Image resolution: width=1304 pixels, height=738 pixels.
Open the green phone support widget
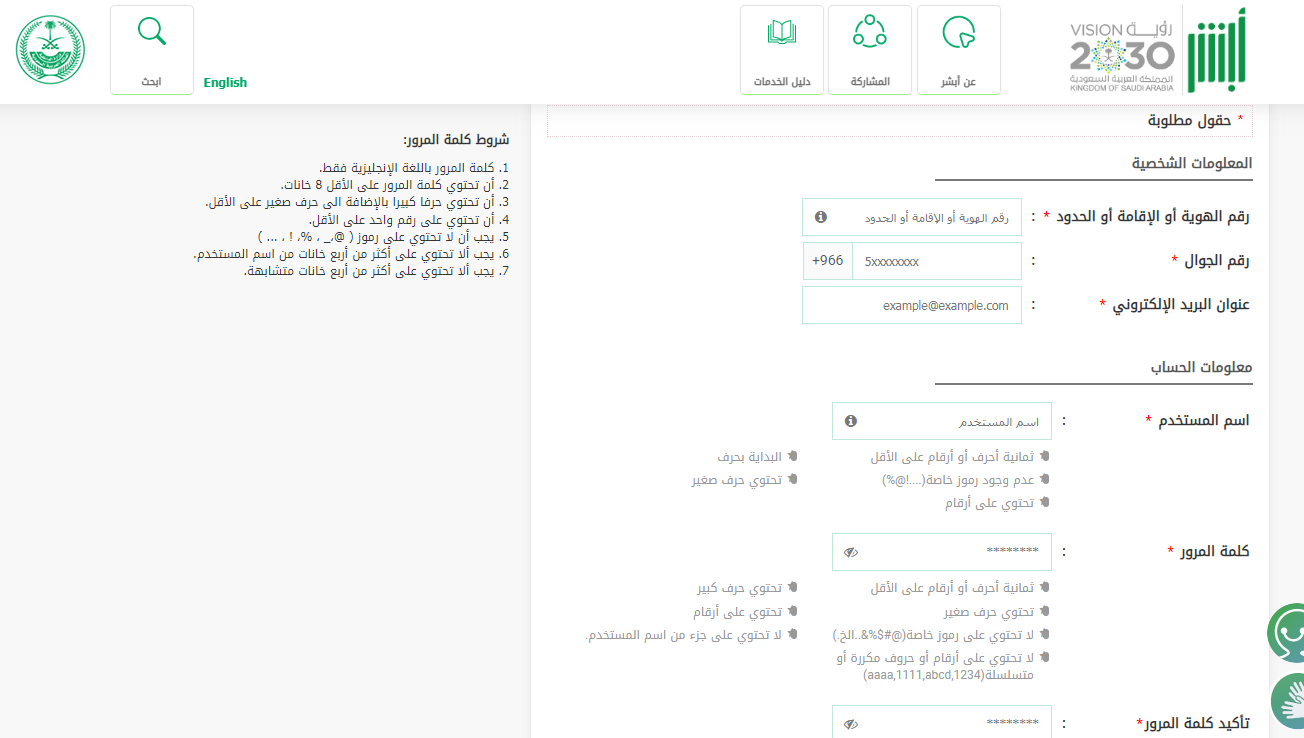click(x=1286, y=632)
